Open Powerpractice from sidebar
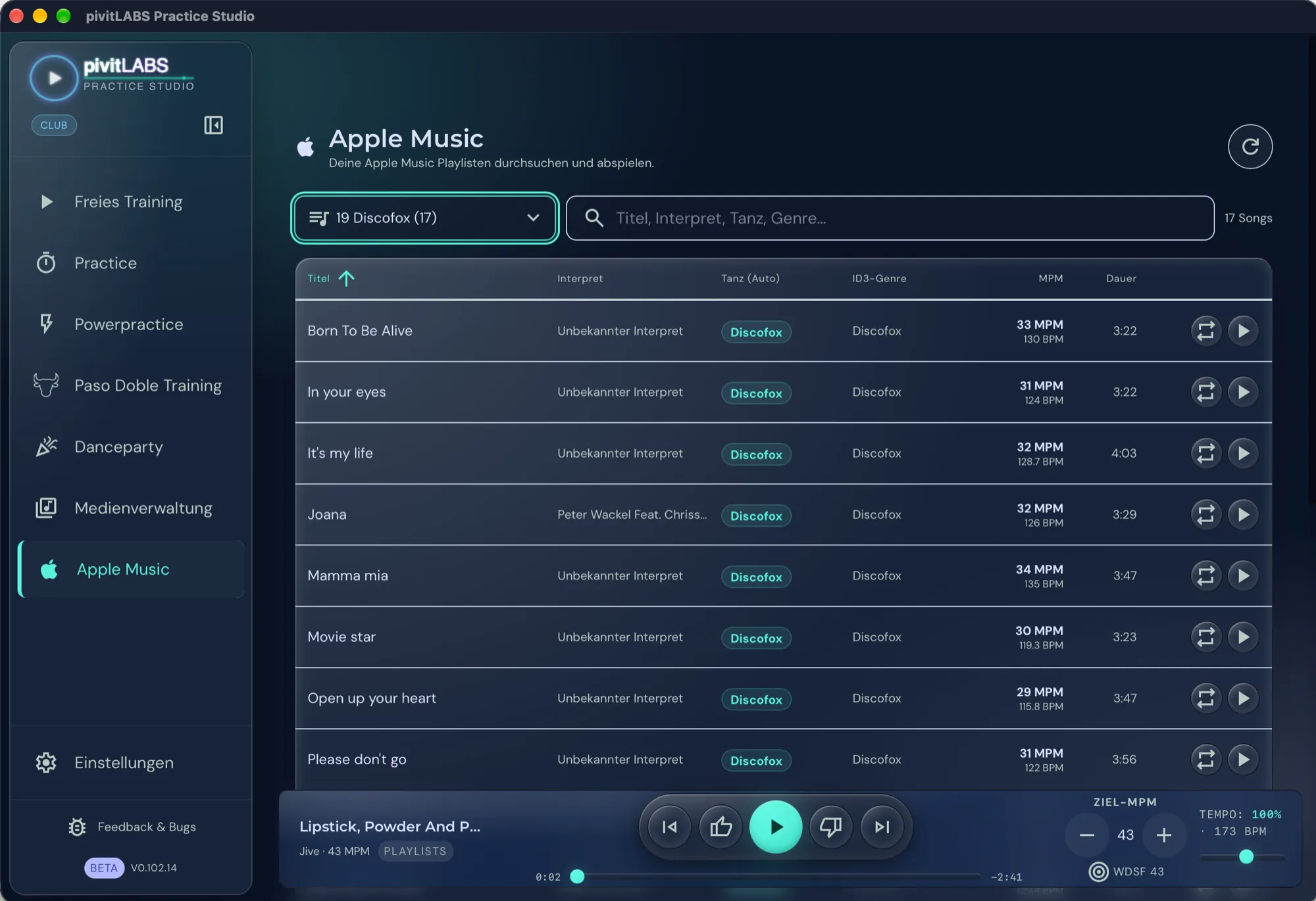Screen dimensions: 1316x901 [x=132, y=324]
